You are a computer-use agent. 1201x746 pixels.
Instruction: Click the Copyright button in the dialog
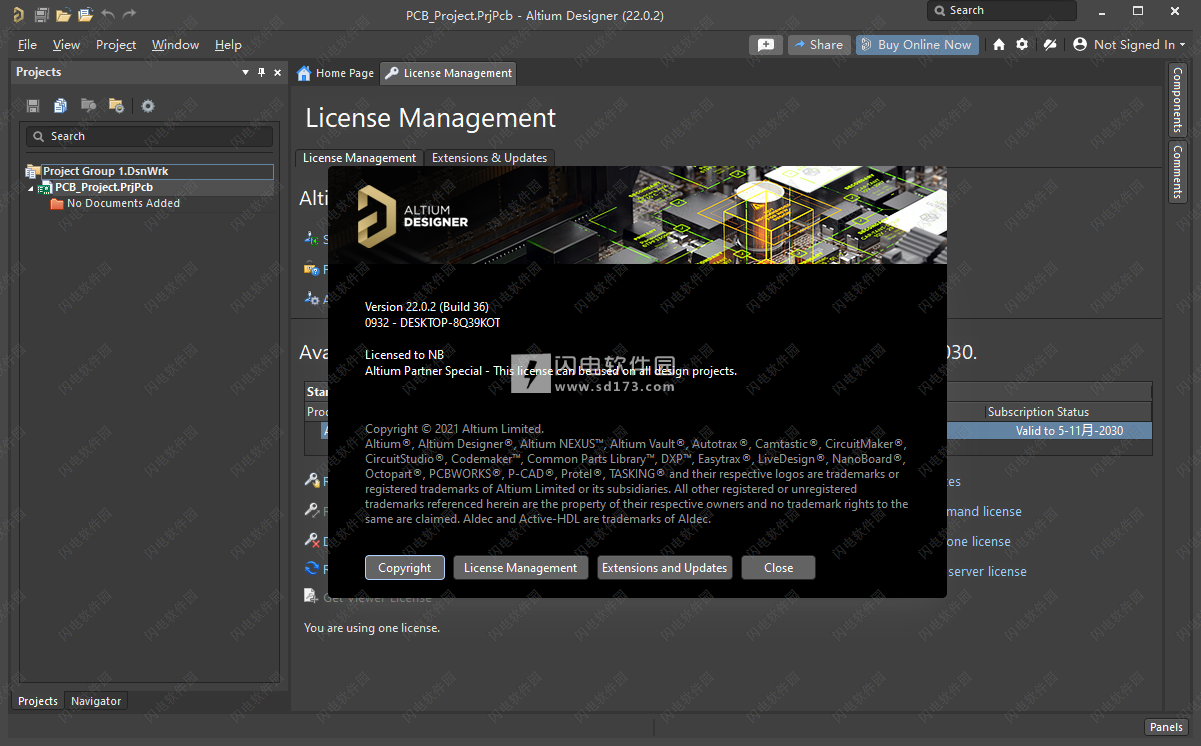coord(404,567)
